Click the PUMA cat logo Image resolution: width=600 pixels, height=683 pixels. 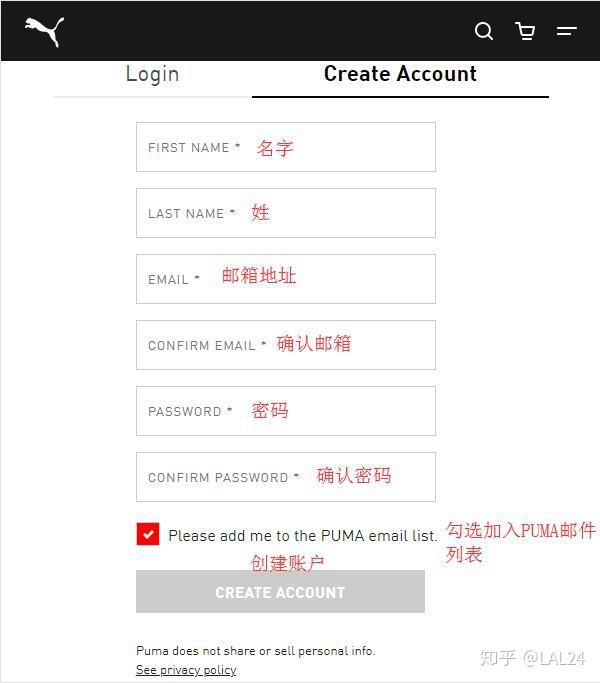click(44, 31)
